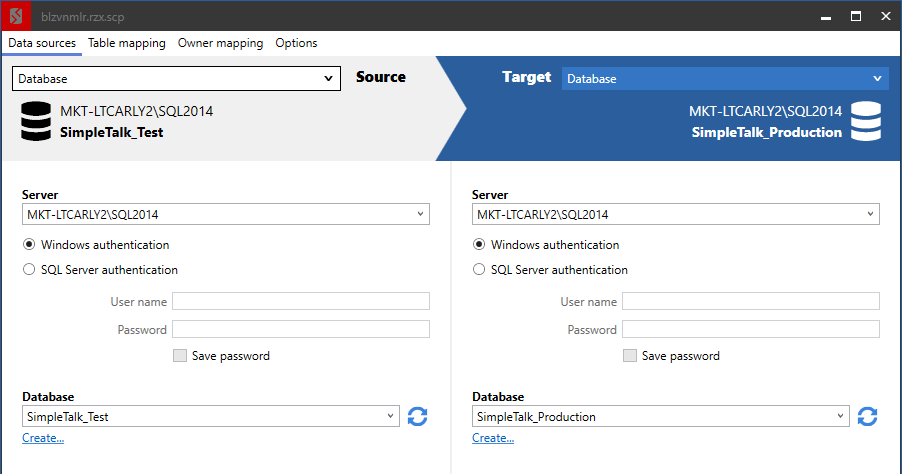Image resolution: width=902 pixels, height=474 pixels.
Task: Maximize the application window
Action: coord(856,16)
